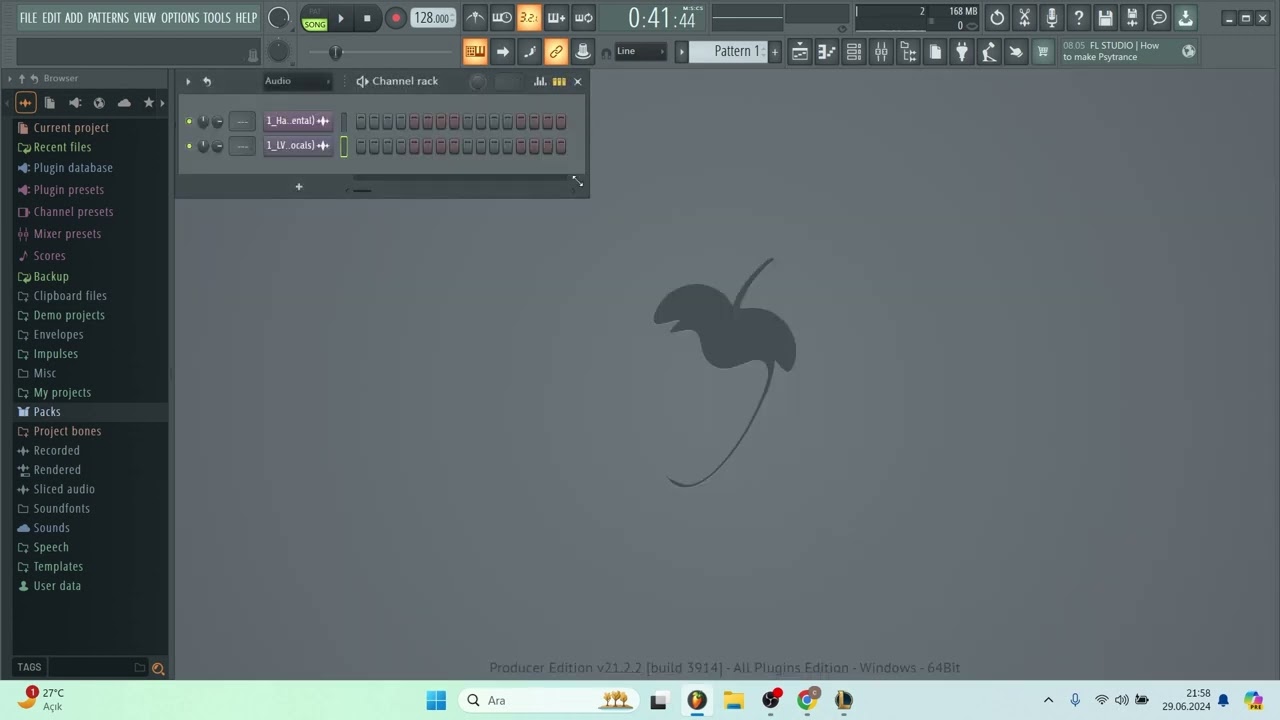This screenshot has width=1280, height=720.
Task: Toggle step sequencer view icon in Channel rack
Action: click(x=559, y=82)
